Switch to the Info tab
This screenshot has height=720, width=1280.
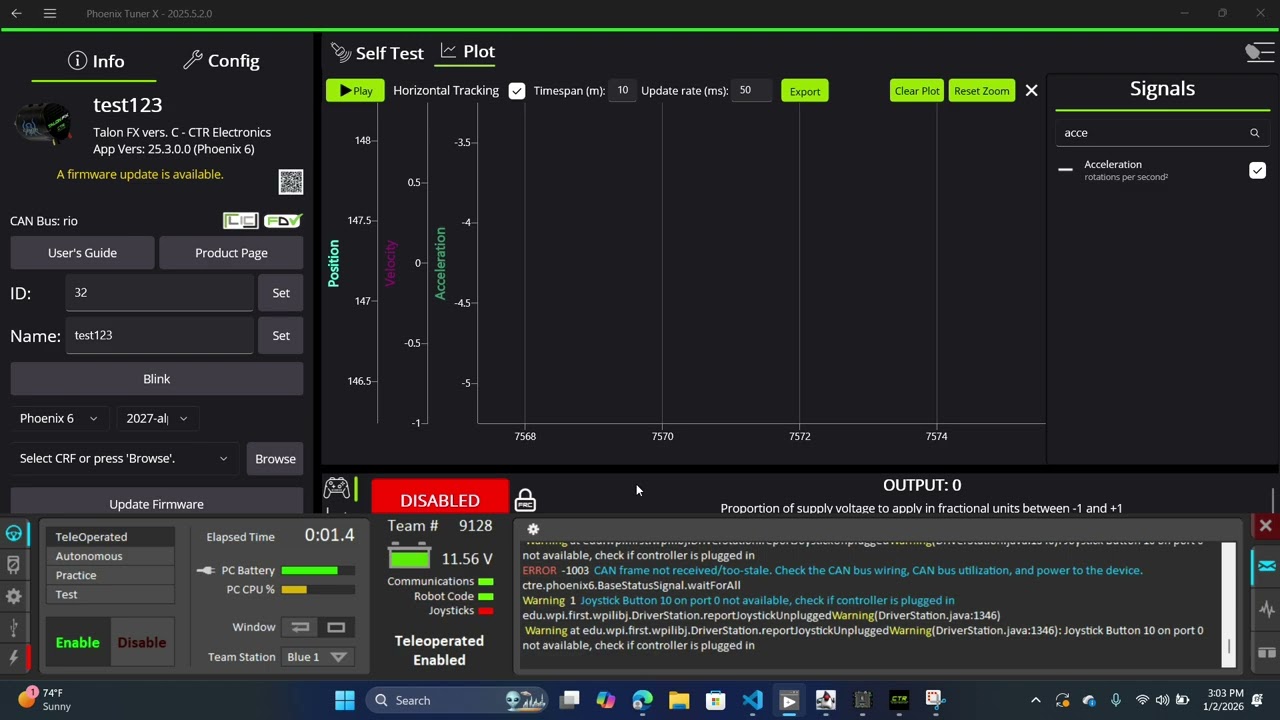coord(96,61)
